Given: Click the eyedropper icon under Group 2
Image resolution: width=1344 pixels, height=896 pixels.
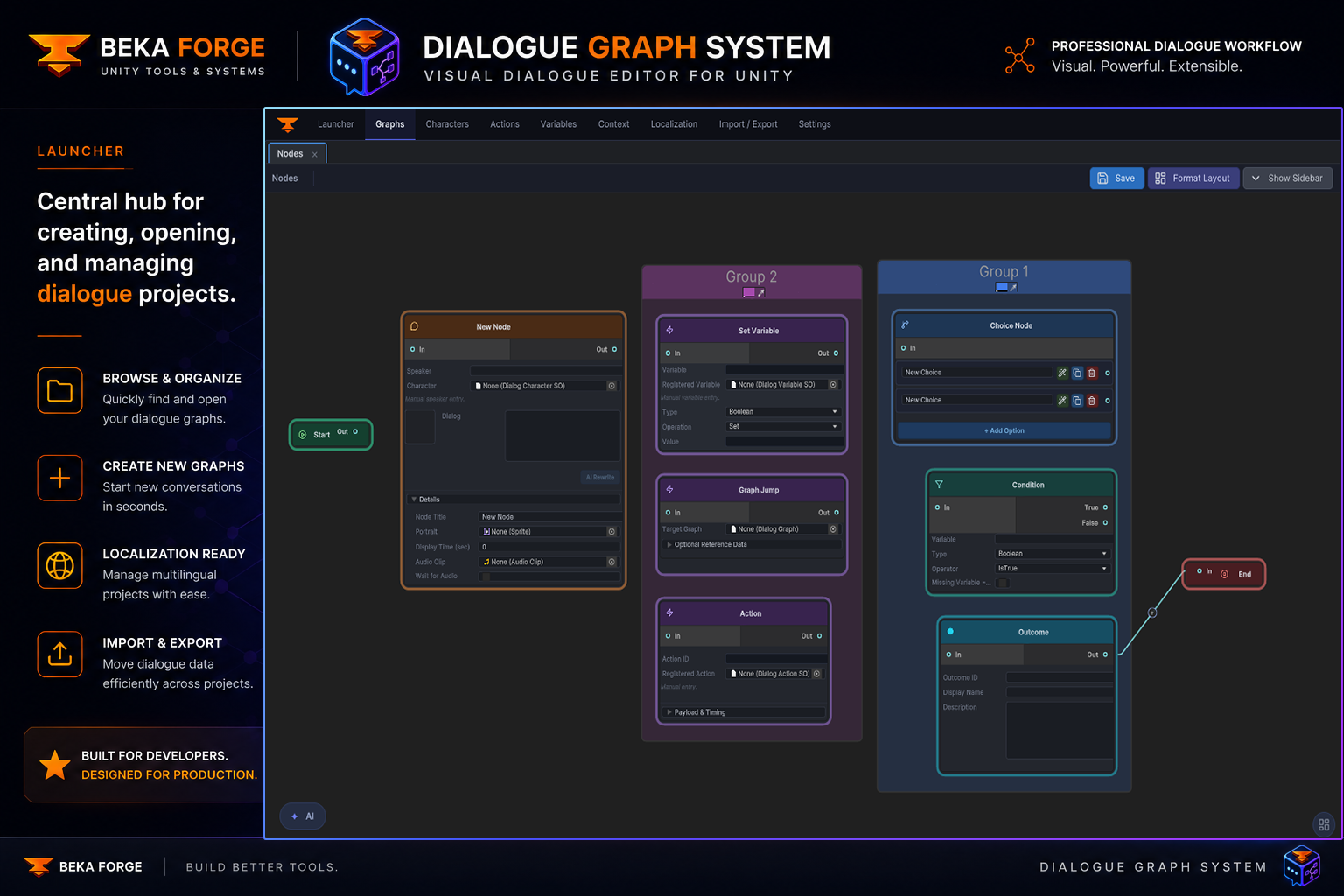Looking at the screenshot, I should point(761,292).
